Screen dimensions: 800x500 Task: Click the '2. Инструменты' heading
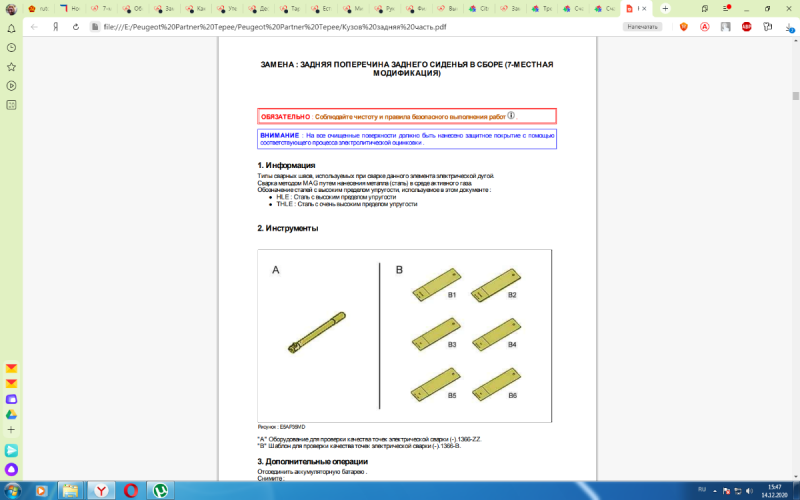click(x=287, y=228)
